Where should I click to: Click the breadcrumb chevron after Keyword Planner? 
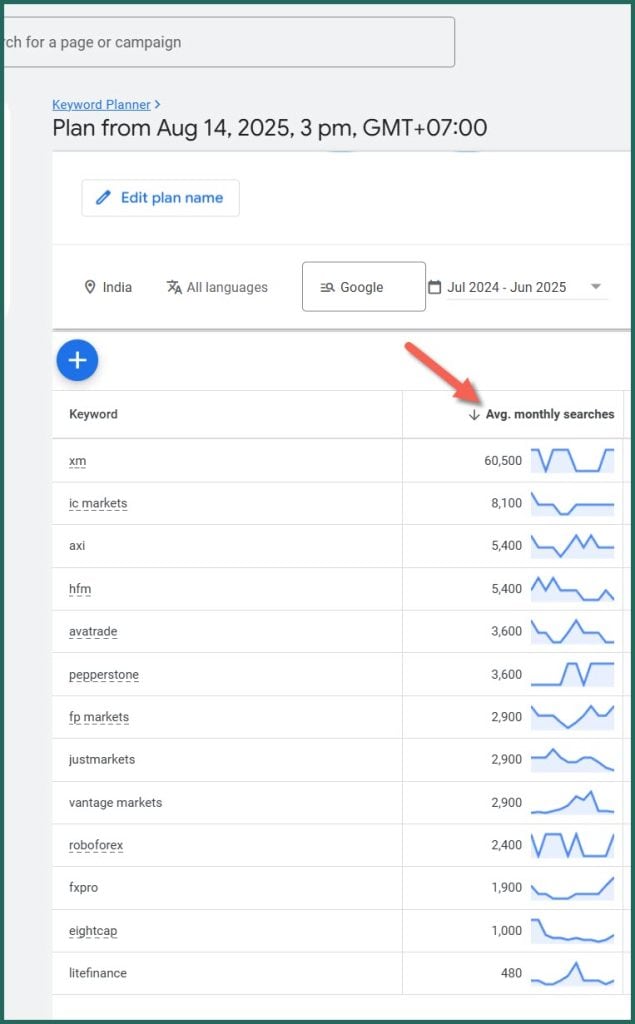pos(157,104)
